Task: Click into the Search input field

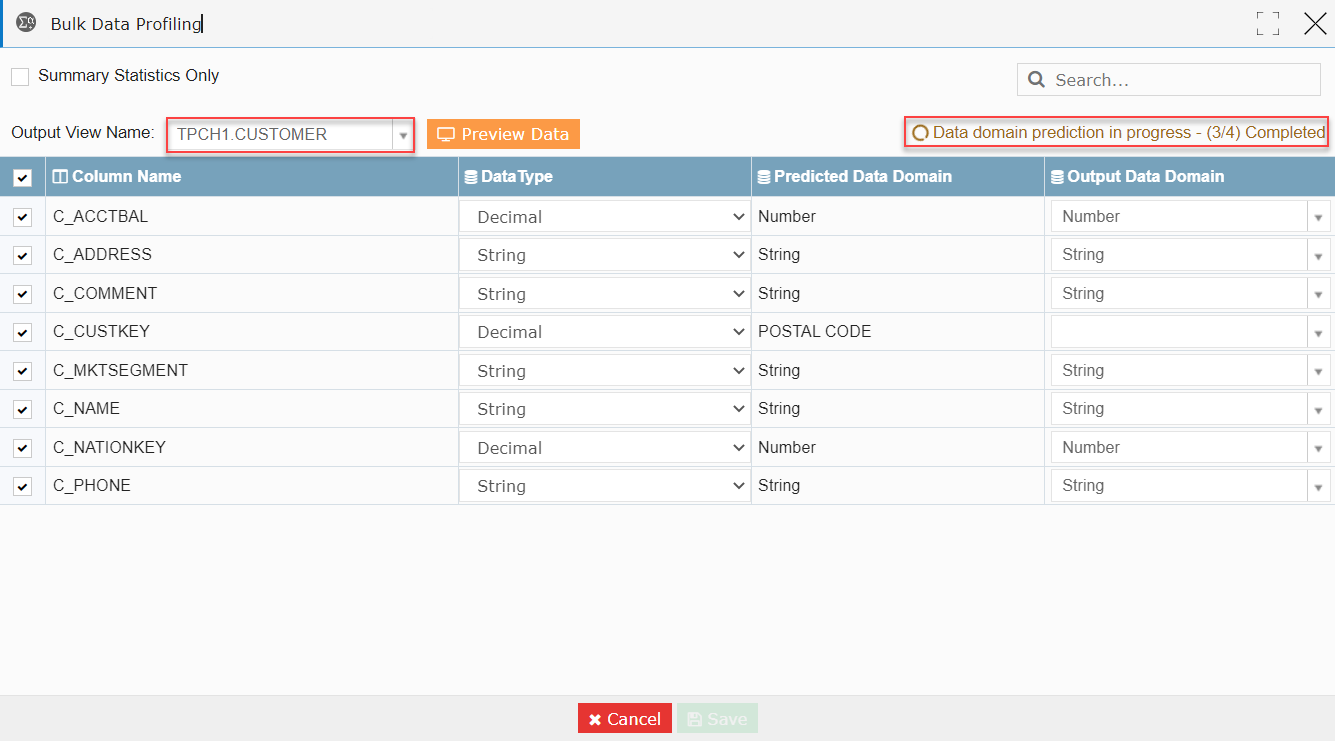Action: 1169,80
